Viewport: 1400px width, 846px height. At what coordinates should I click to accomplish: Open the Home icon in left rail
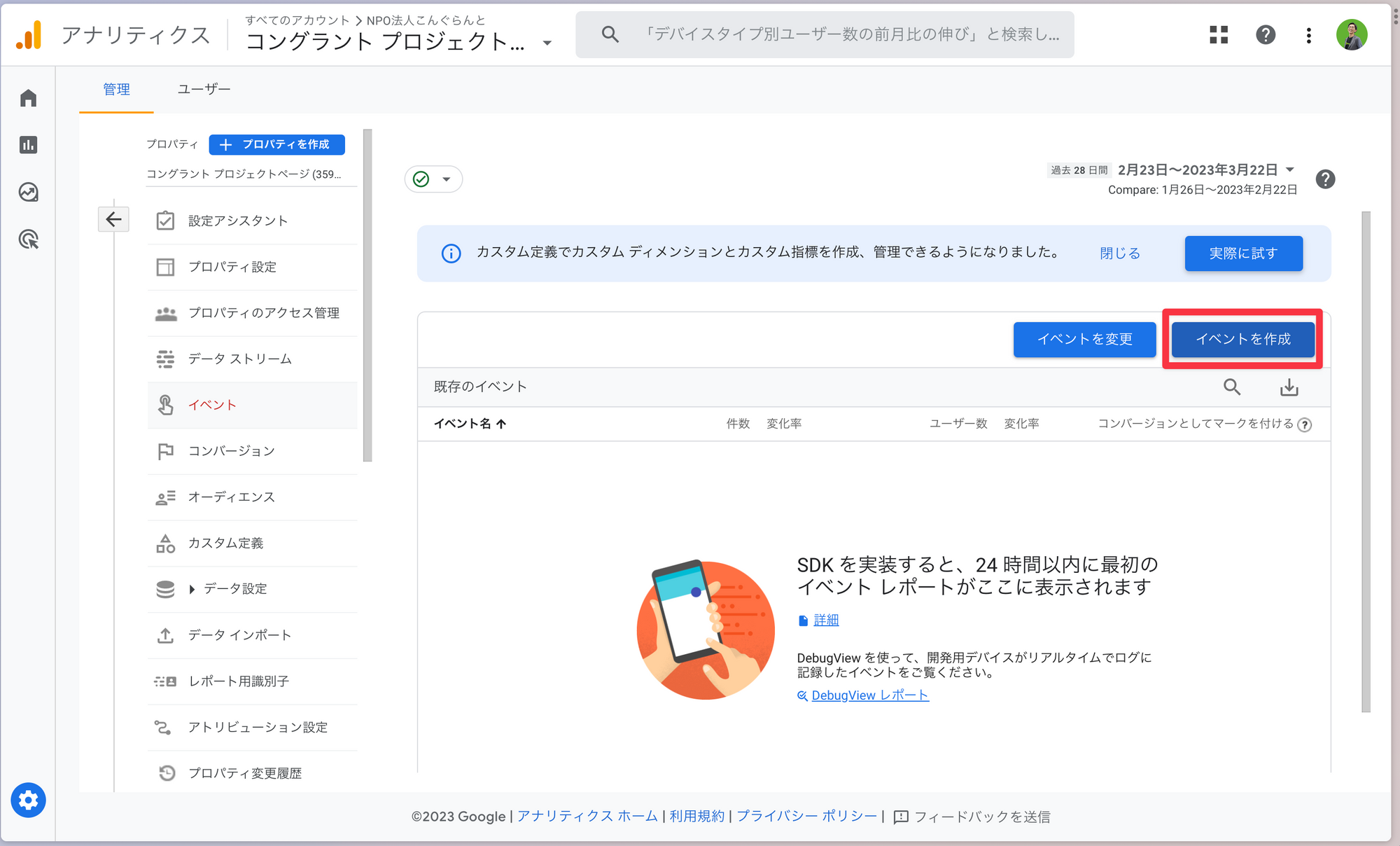point(28,98)
